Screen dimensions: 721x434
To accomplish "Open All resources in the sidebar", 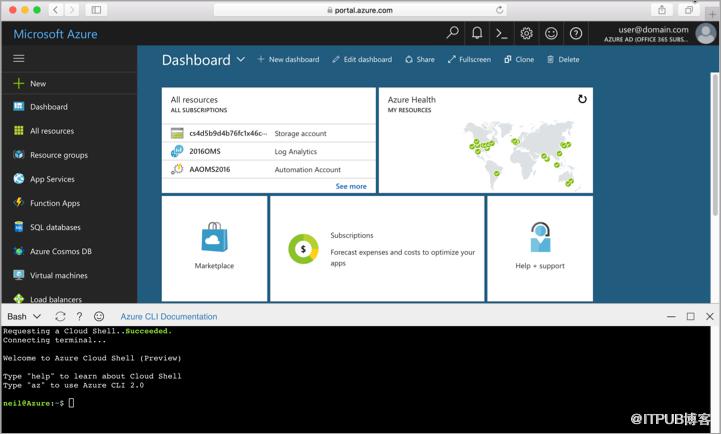I will (69, 131).
